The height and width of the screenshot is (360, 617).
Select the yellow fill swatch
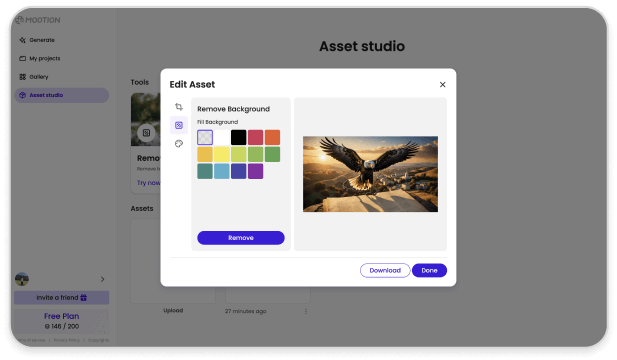[222, 154]
